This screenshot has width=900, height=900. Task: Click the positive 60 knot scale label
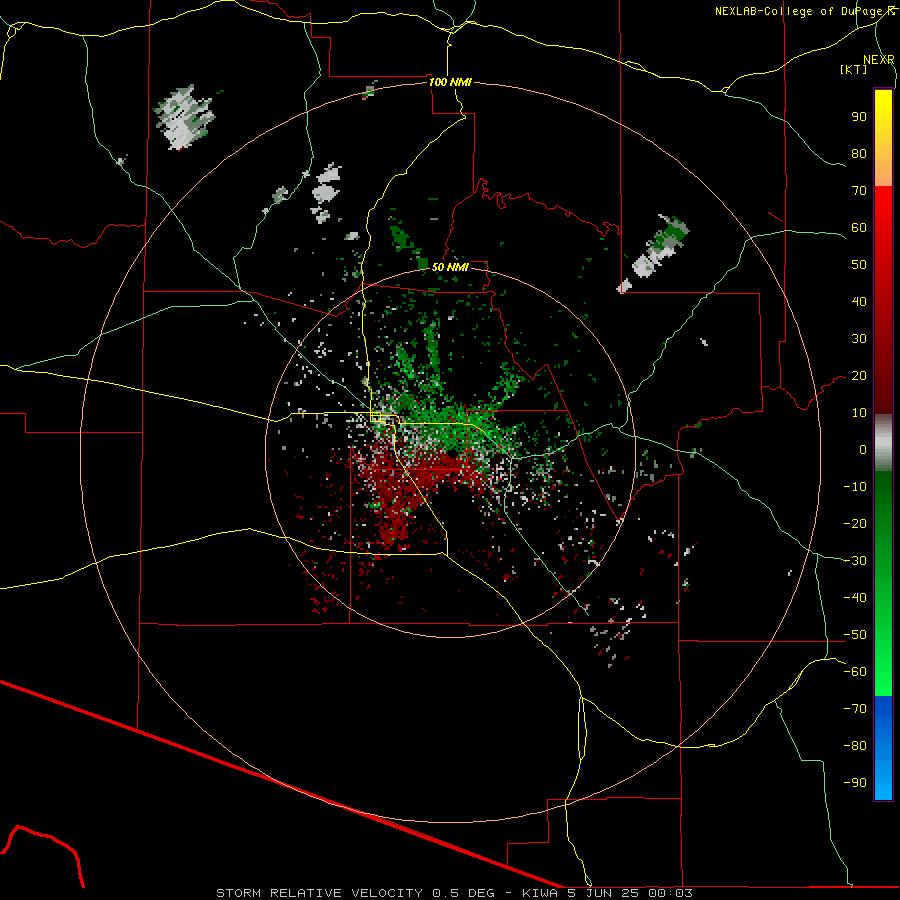pyautogui.click(x=859, y=228)
